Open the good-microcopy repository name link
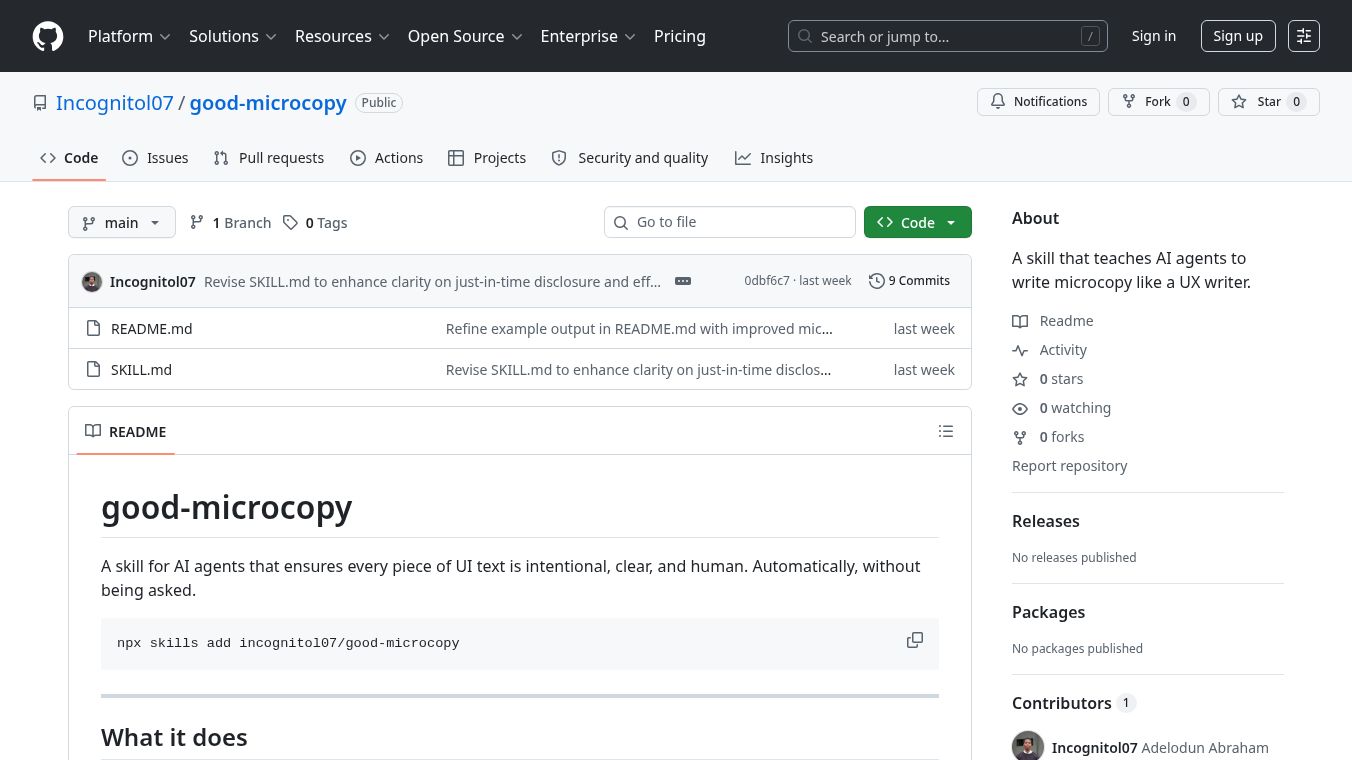Screen dimensions: 1352x760 coord(268,103)
